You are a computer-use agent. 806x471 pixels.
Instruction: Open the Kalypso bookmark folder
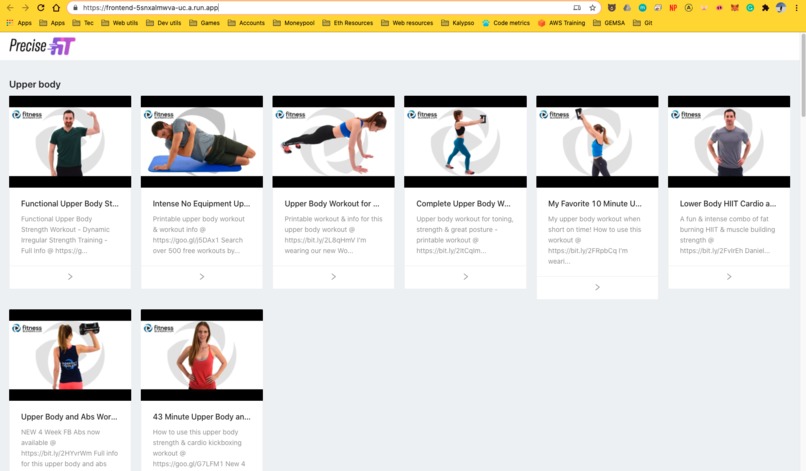458,23
